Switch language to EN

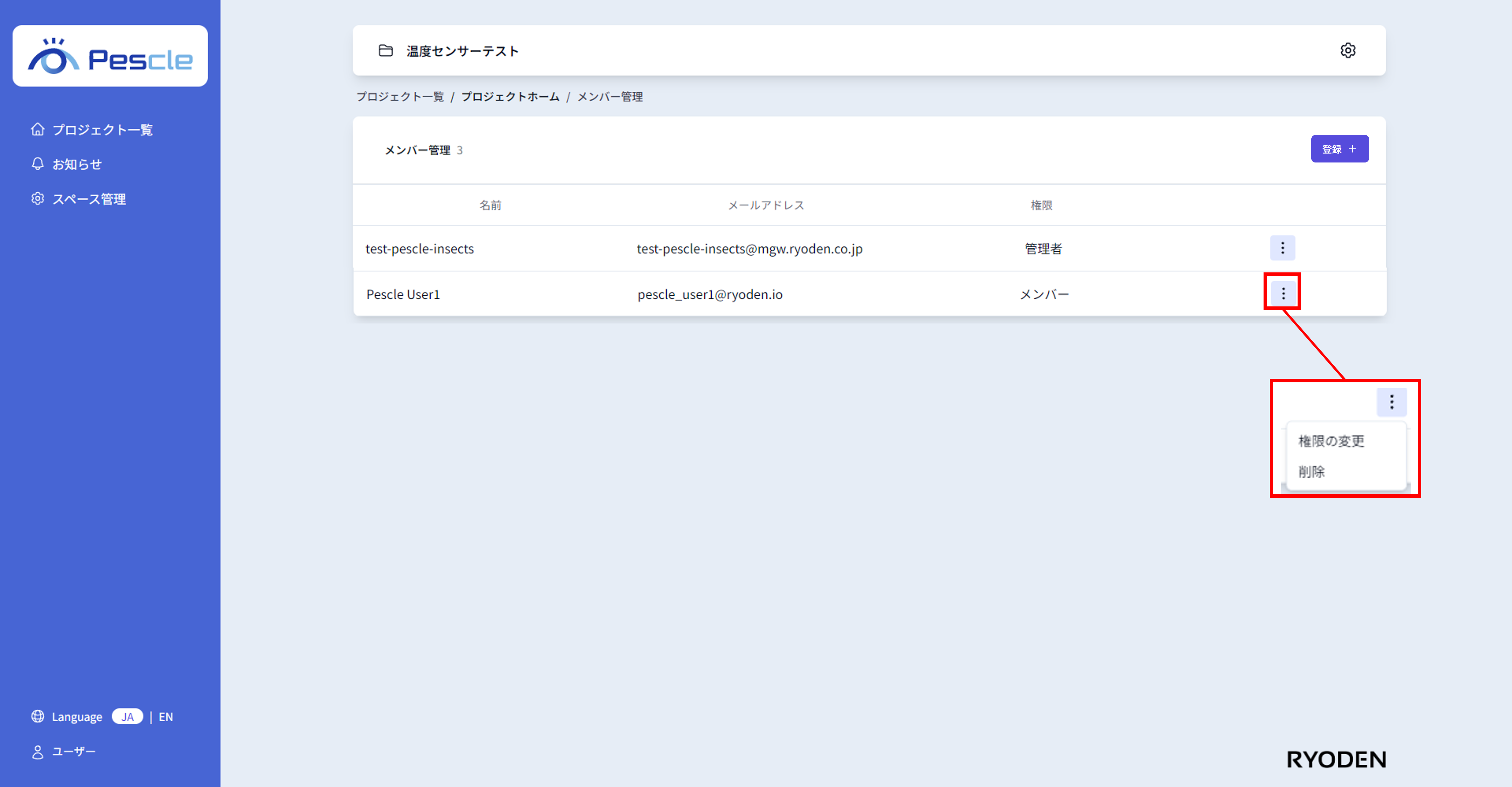pyautogui.click(x=166, y=717)
